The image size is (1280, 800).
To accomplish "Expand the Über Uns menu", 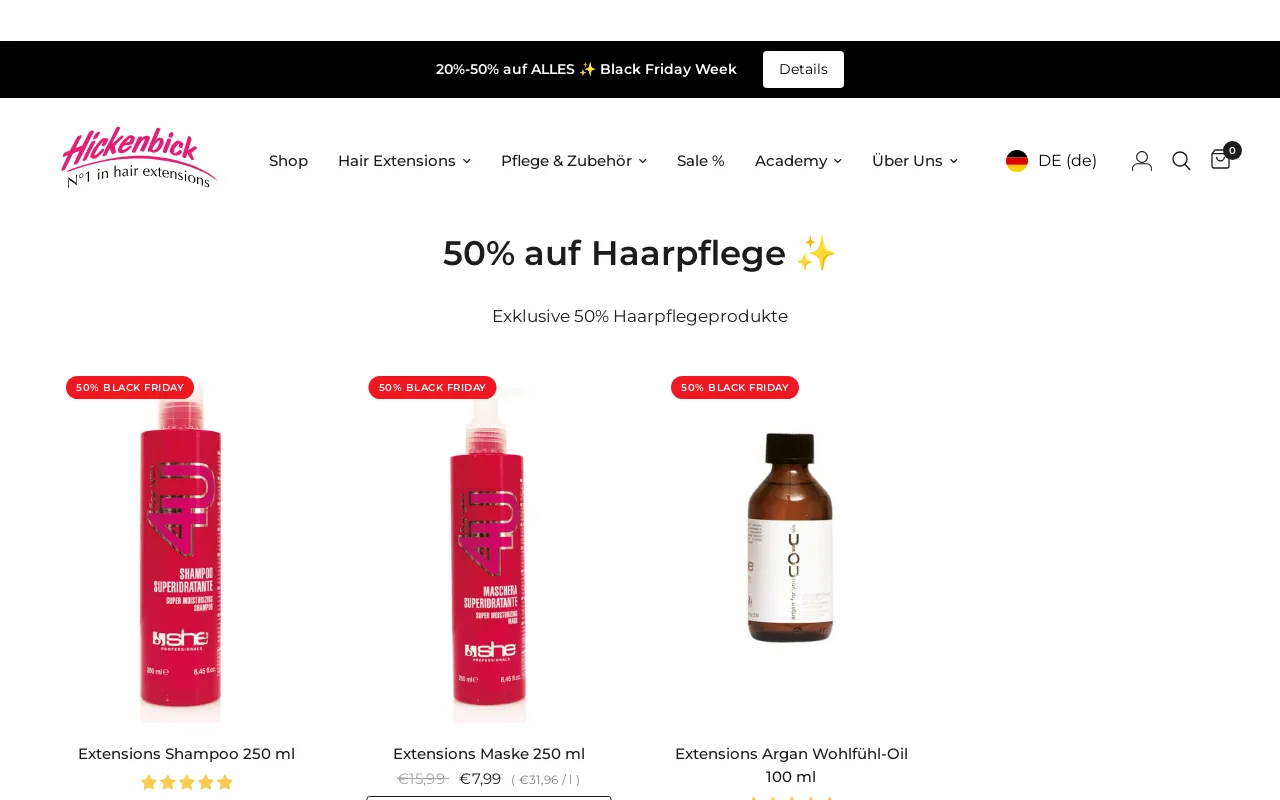I will [914, 161].
